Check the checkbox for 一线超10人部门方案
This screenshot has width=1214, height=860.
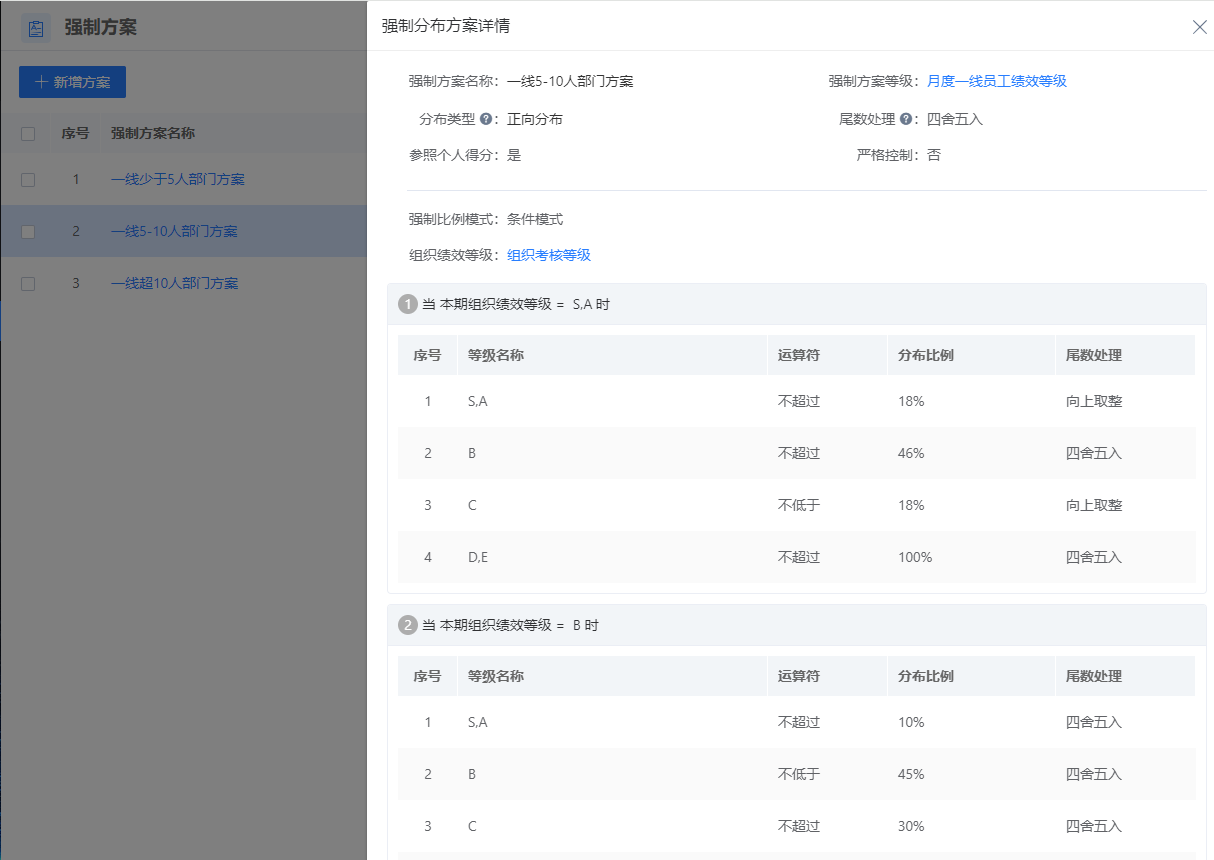point(27,282)
